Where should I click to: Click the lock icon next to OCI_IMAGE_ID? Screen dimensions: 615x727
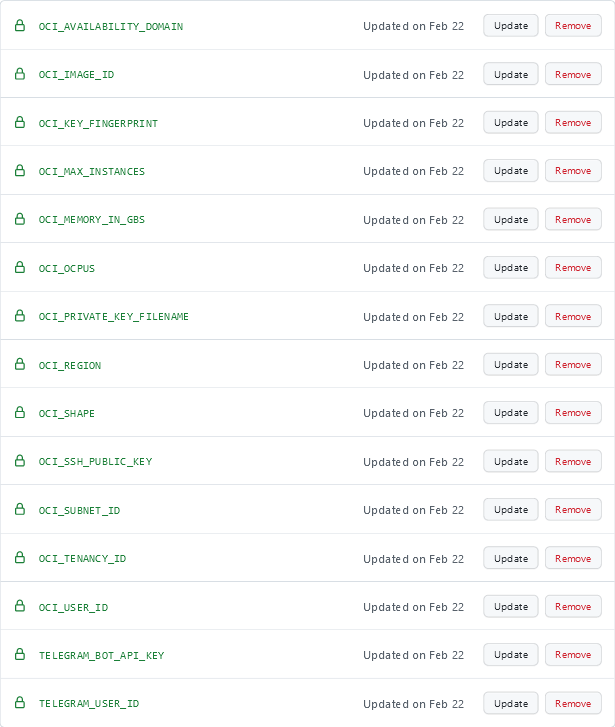[20, 74]
